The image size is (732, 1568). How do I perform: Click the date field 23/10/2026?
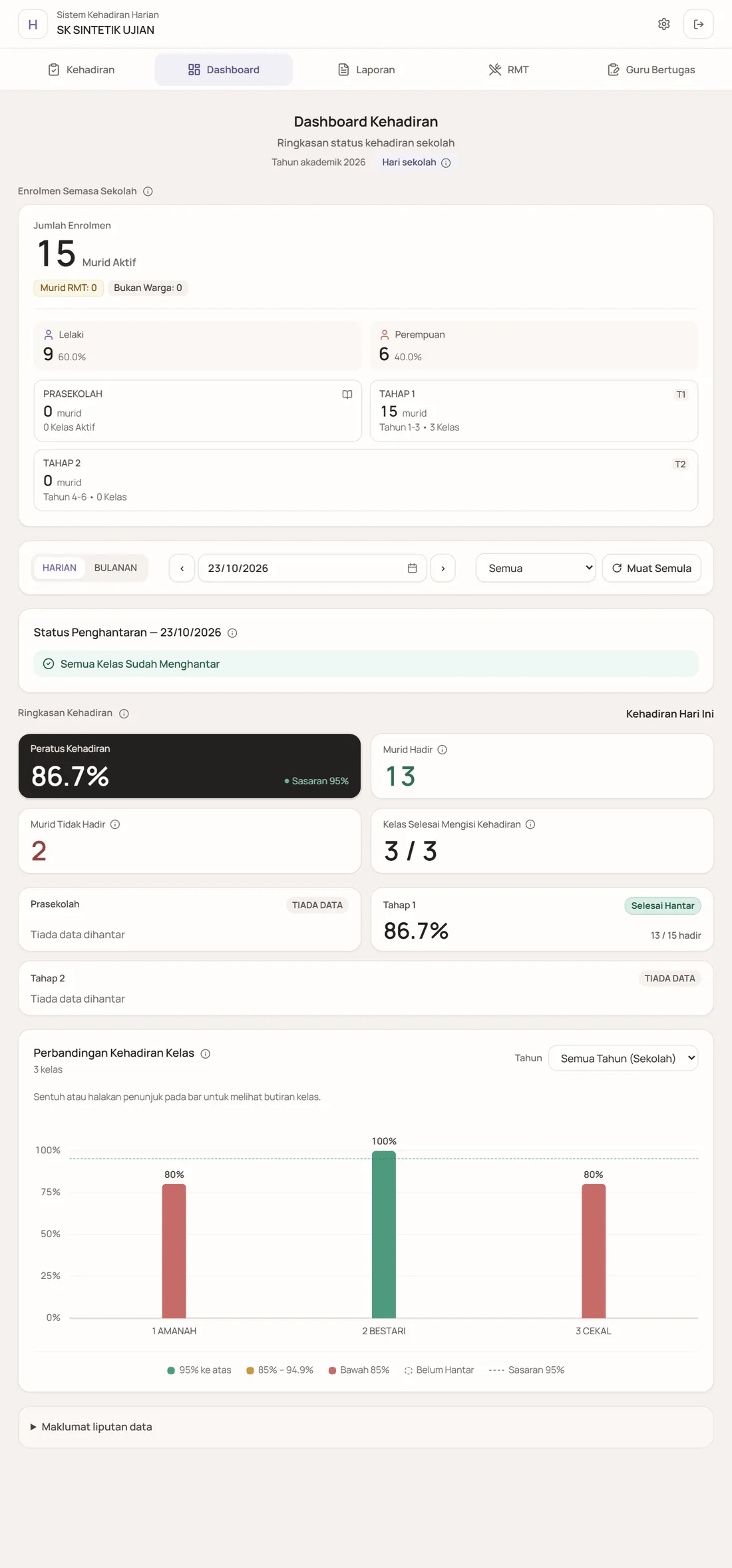pyautogui.click(x=312, y=568)
